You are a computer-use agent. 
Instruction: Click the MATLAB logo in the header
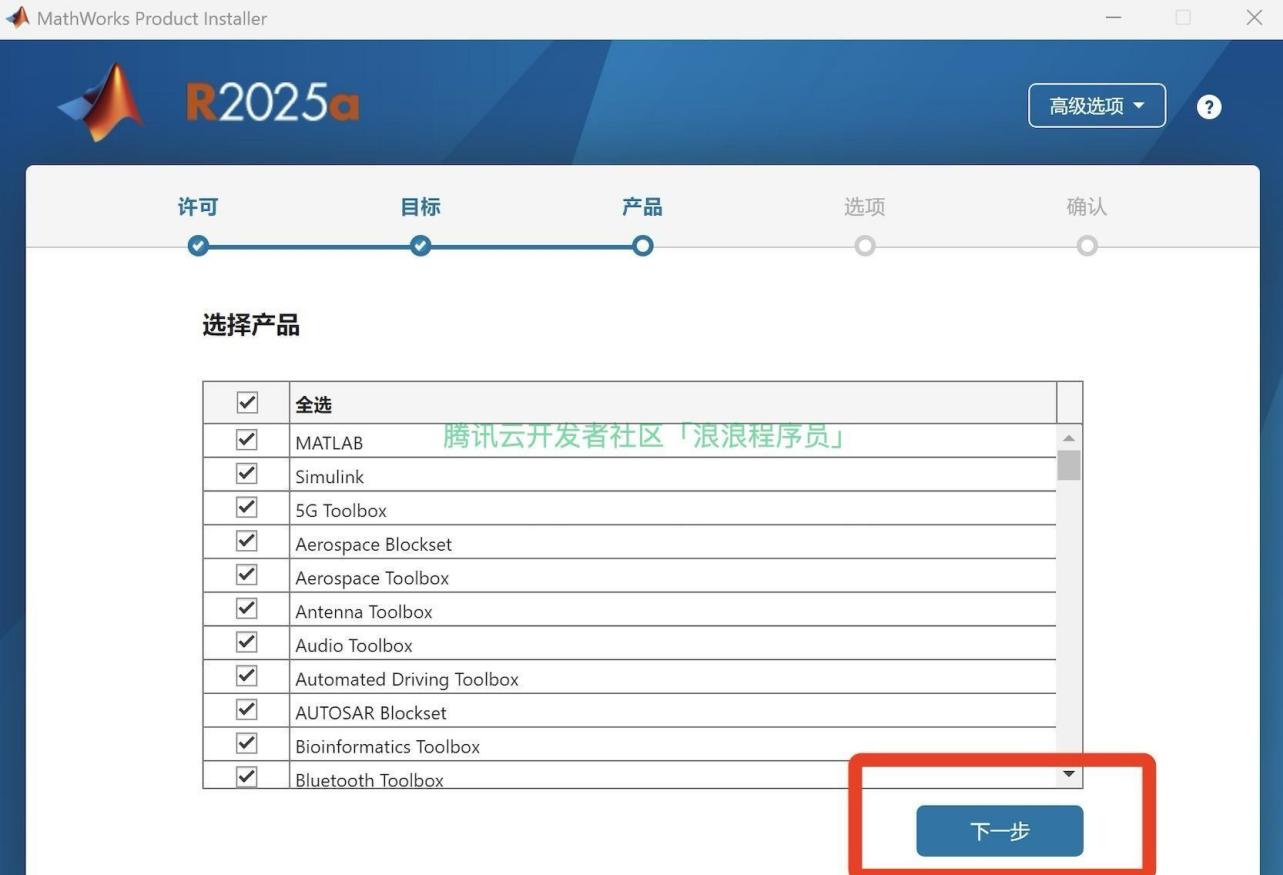tap(101, 102)
